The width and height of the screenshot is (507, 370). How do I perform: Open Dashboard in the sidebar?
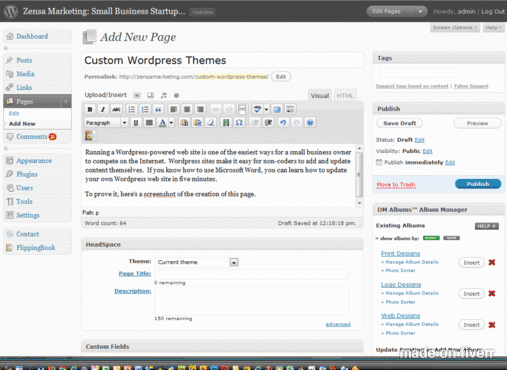coord(32,36)
